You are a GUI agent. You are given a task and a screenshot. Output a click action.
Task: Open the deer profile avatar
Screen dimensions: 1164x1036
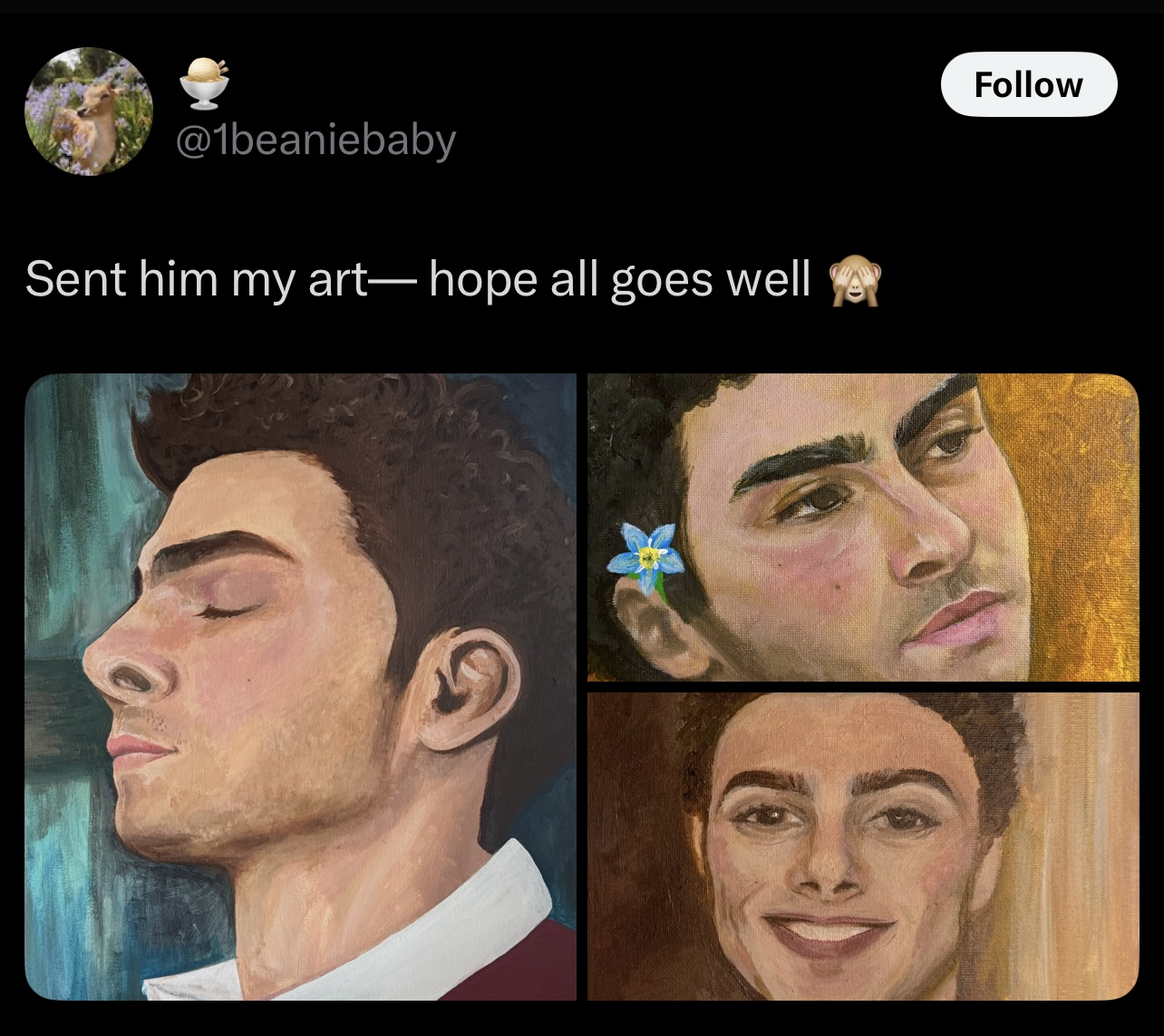coord(89,111)
